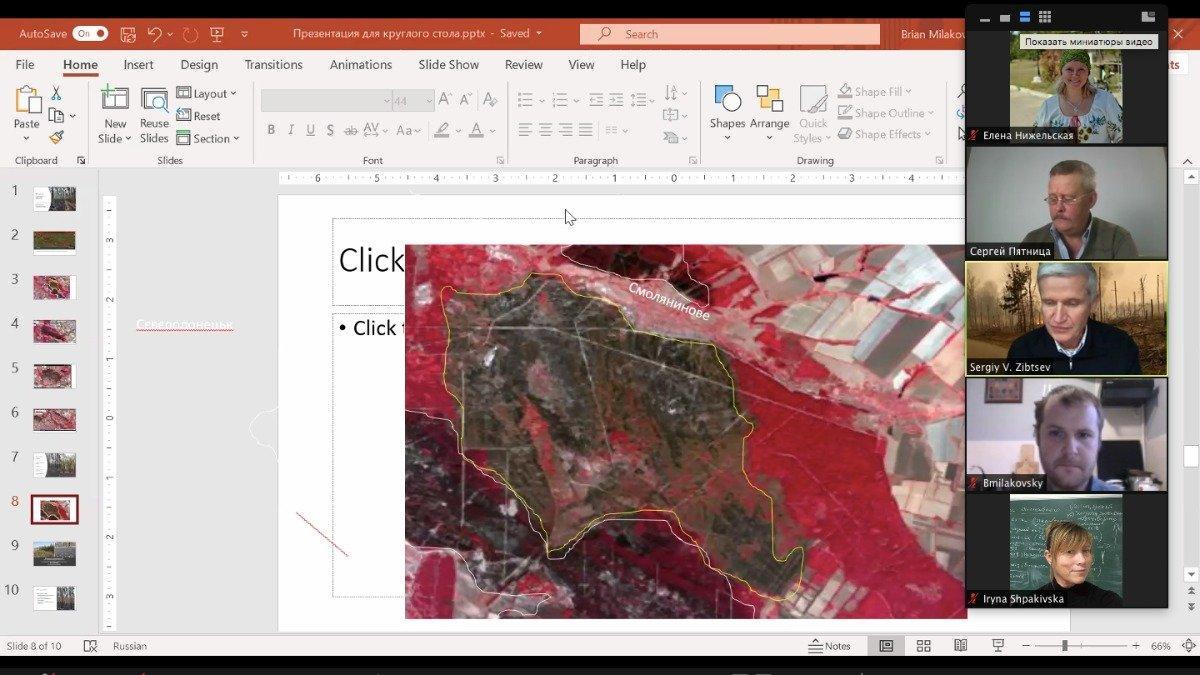Open the Transitions tab
The width and height of the screenshot is (1200, 675).
coord(273,64)
